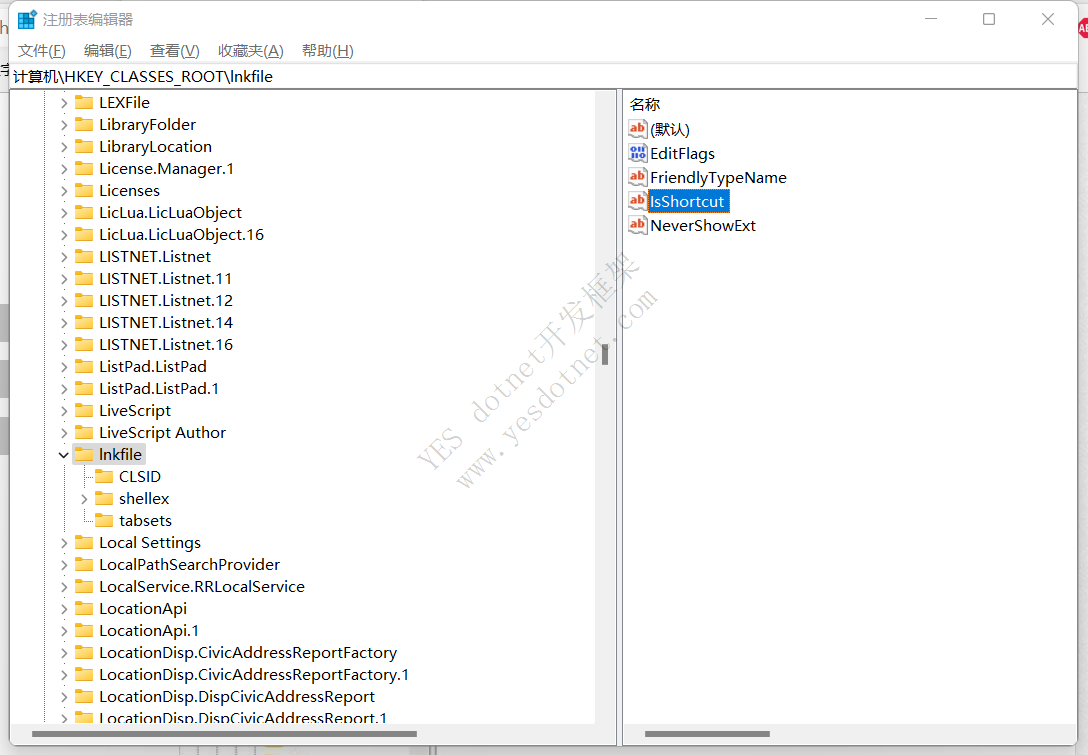Click the tree pane horizontal scrollbar thumb
The image size is (1088, 755).
pyautogui.click(x=224, y=734)
